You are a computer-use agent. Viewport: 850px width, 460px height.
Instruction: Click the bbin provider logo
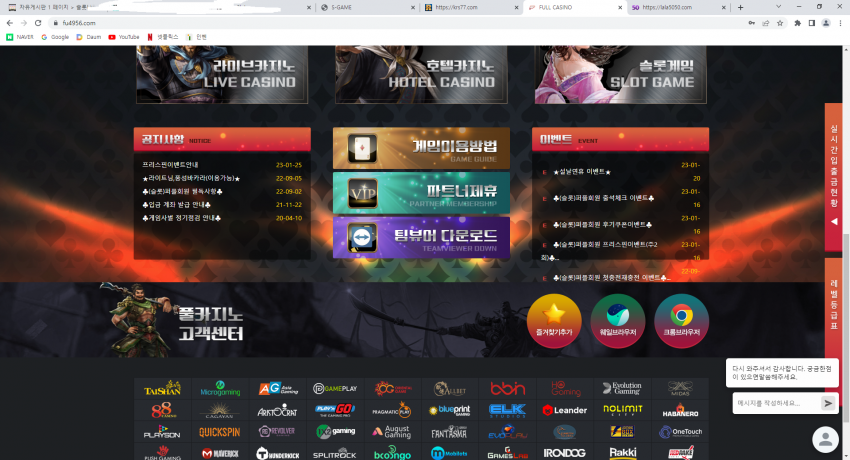pos(507,388)
